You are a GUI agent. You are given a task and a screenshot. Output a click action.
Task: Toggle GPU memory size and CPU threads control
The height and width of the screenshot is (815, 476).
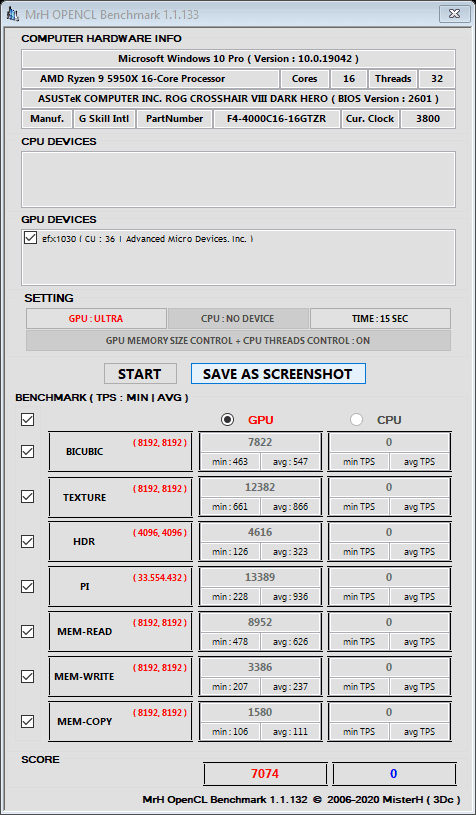pos(238,340)
